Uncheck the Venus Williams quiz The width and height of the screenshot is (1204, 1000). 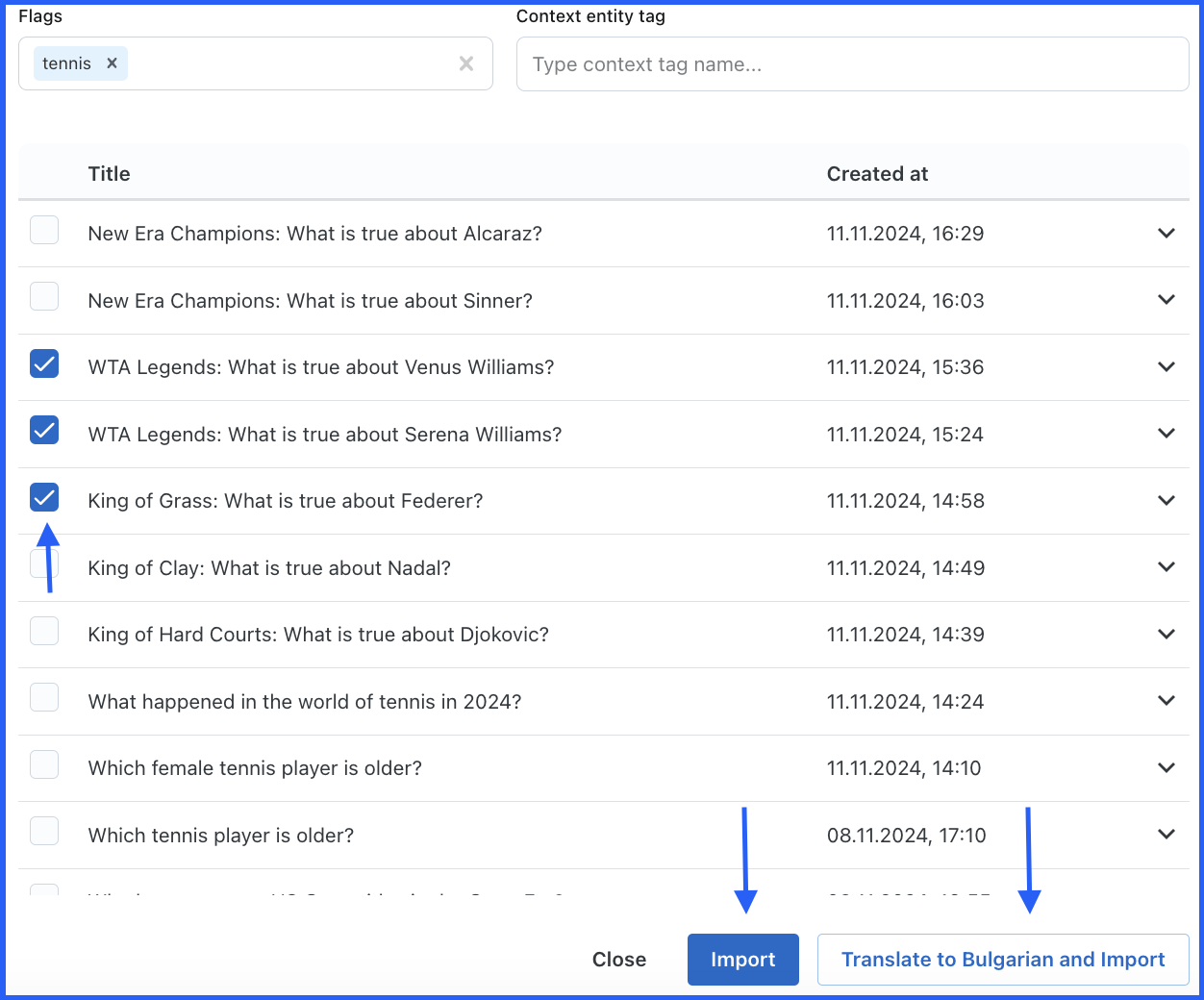[44, 363]
